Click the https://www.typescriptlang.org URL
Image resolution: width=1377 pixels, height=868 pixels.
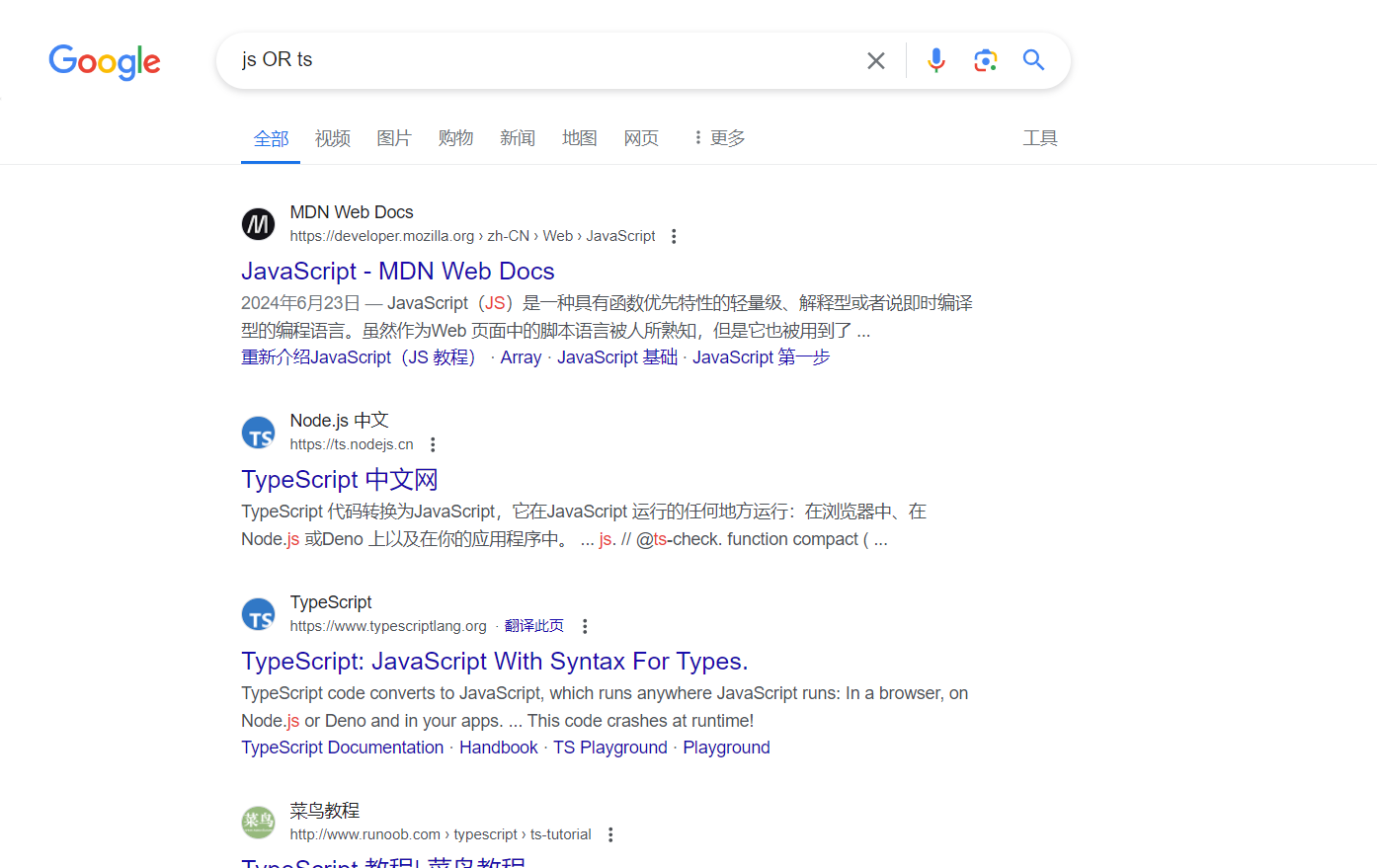[x=388, y=626]
